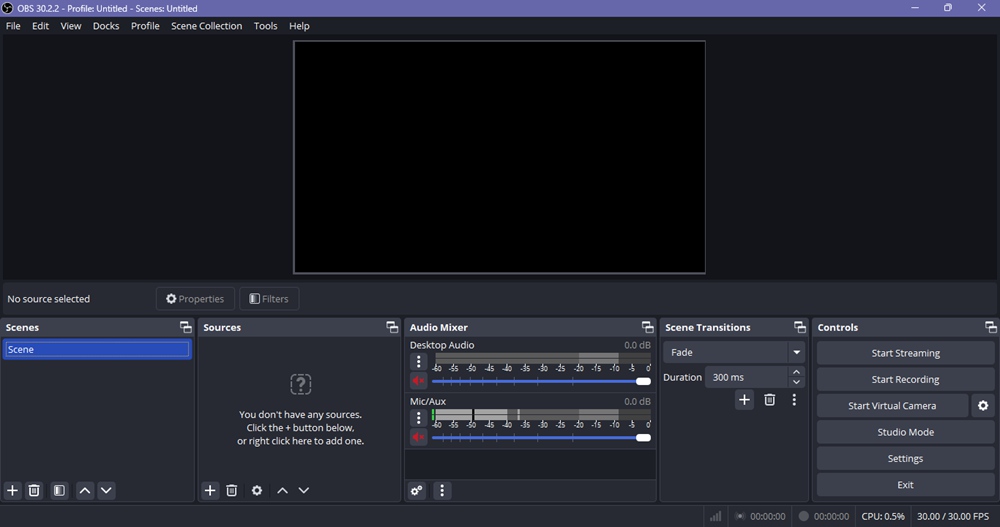The height and width of the screenshot is (527, 1000).
Task: Click Start Recording
Action: 906,379
